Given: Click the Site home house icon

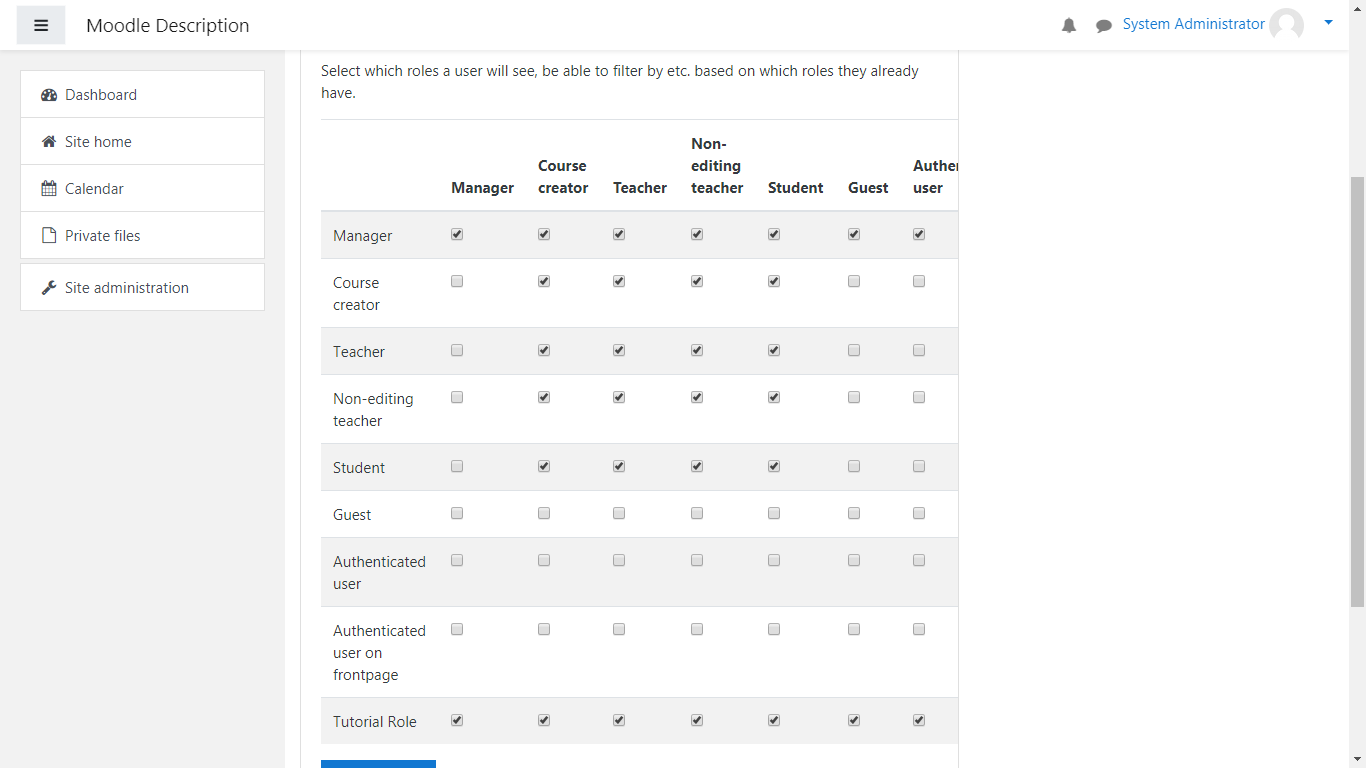Looking at the screenshot, I should click(49, 142).
